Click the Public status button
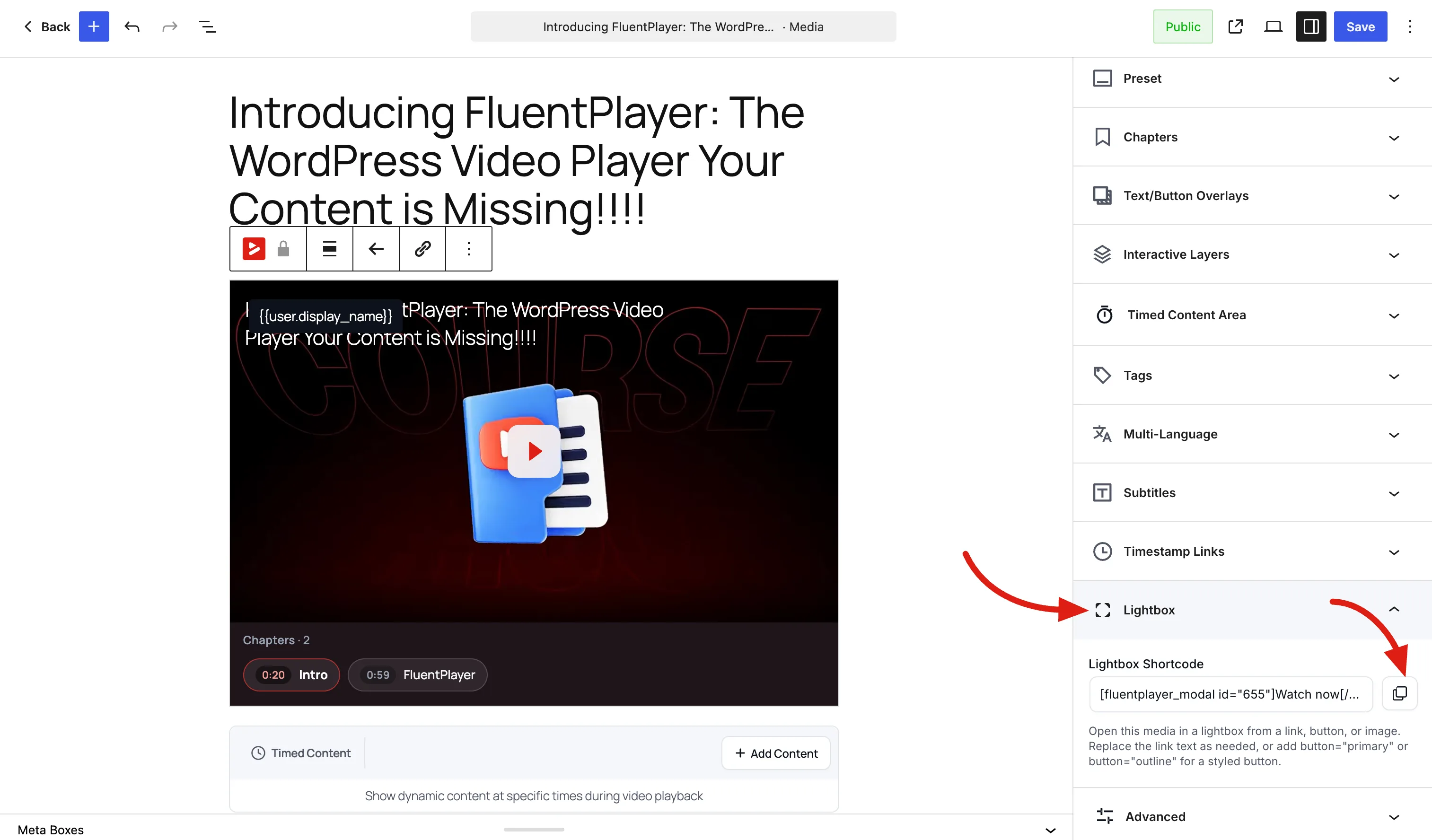This screenshot has height=840, width=1432. tap(1183, 26)
